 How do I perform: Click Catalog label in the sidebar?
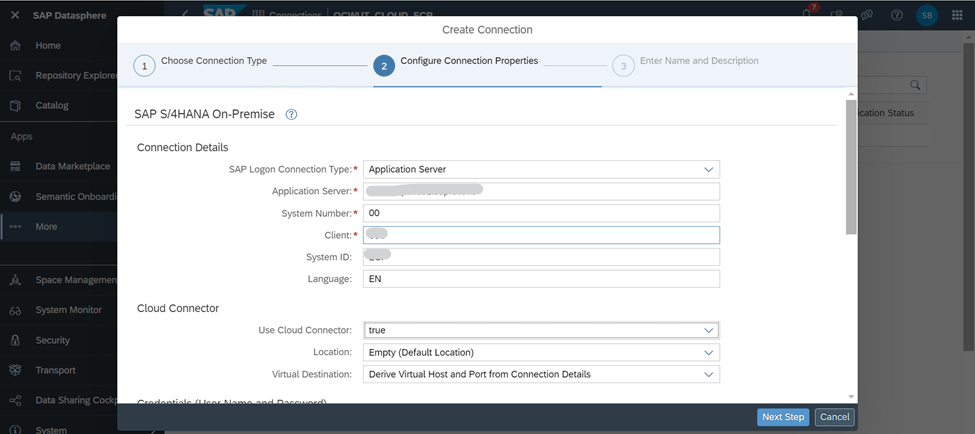pos(52,105)
